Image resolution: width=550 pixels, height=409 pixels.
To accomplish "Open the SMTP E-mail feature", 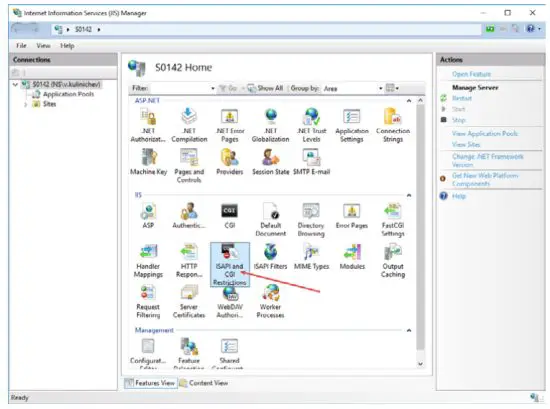I will (x=311, y=162).
